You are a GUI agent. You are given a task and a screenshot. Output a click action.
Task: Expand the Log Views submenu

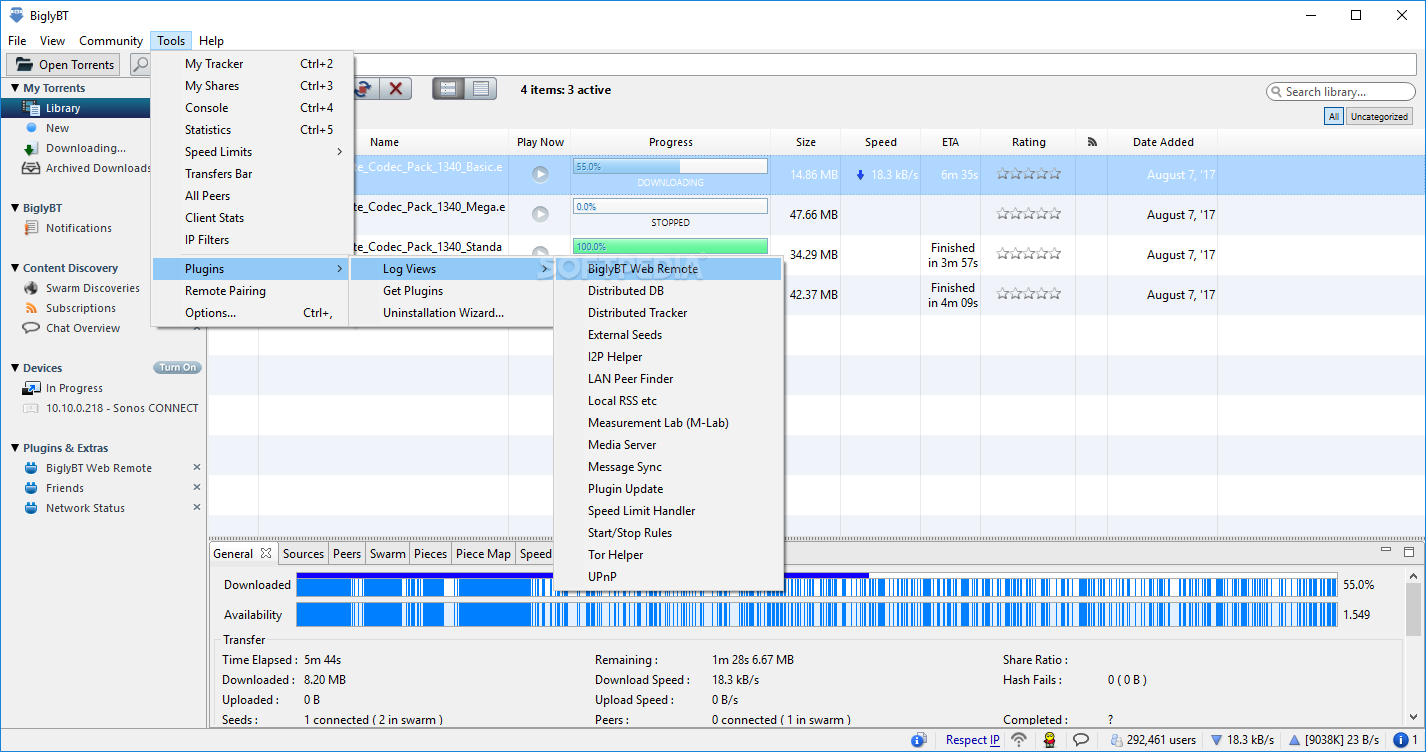coord(452,269)
